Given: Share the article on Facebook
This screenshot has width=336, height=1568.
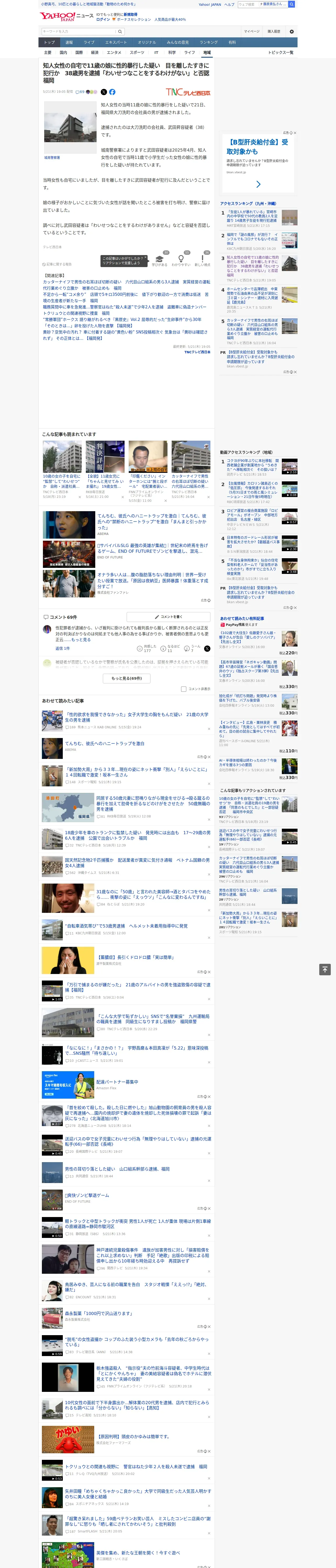Looking at the screenshot, I should coord(112,92).
